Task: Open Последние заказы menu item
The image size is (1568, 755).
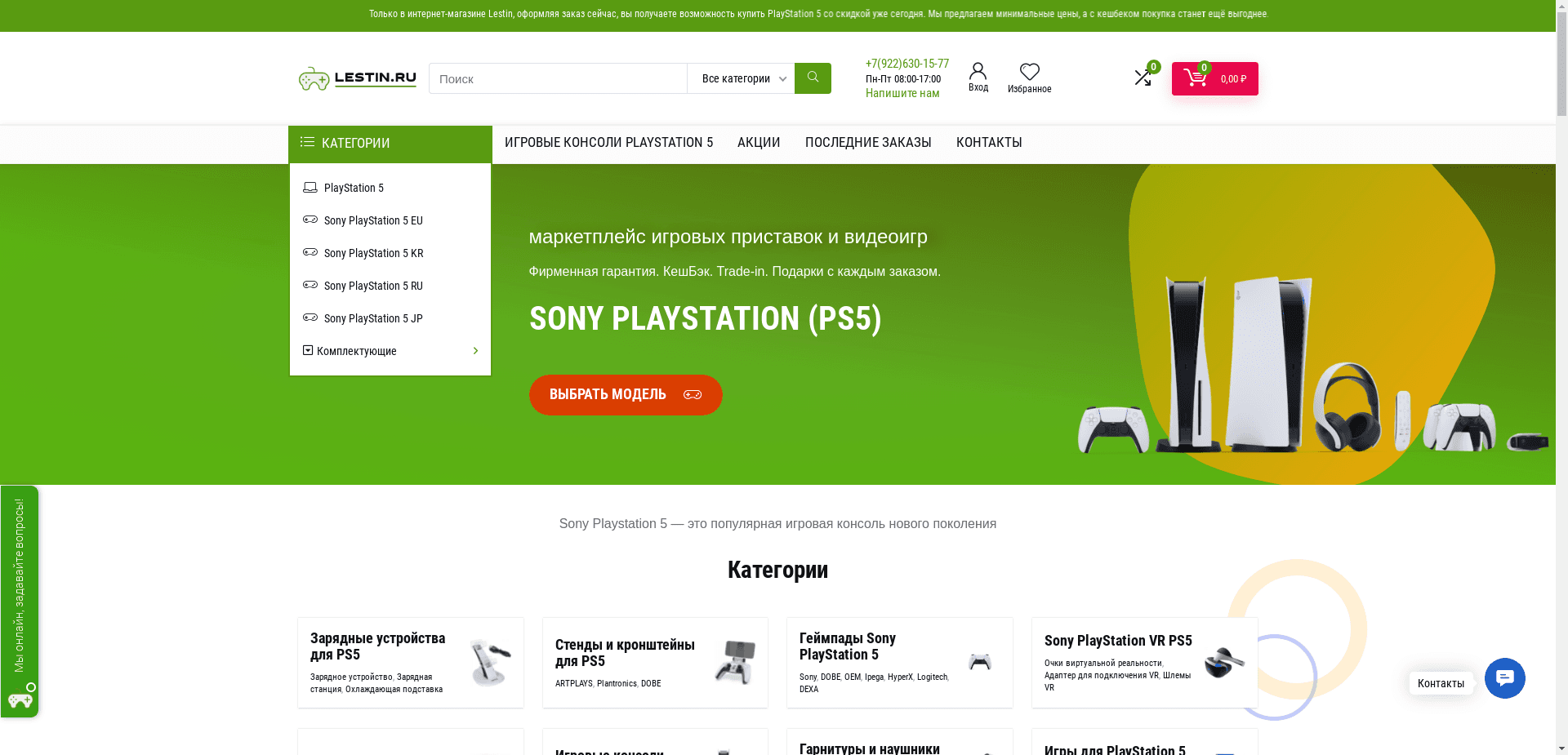Action: coord(868,143)
